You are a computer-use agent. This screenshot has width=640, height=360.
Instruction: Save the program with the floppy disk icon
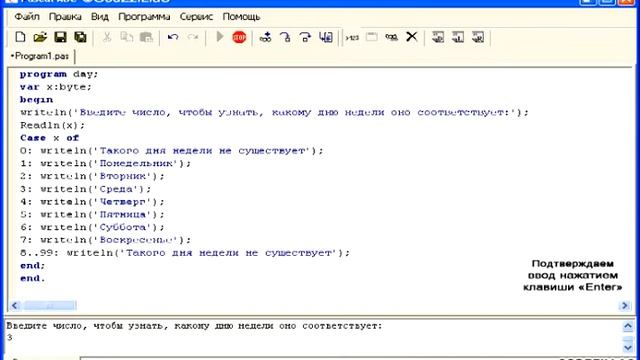(60, 37)
